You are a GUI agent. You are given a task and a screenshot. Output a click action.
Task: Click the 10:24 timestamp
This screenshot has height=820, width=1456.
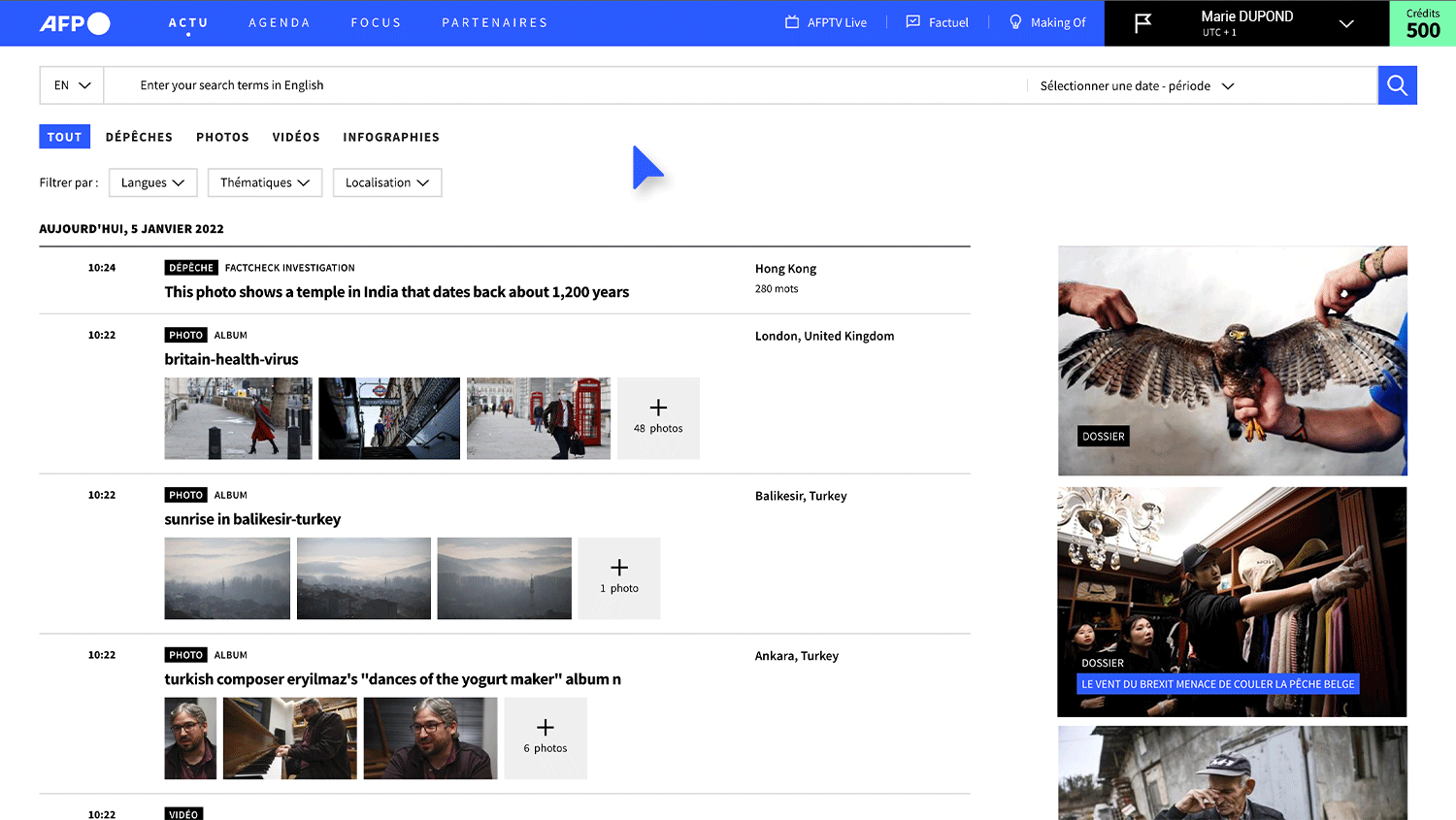pyautogui.click(x=102, y=268)
